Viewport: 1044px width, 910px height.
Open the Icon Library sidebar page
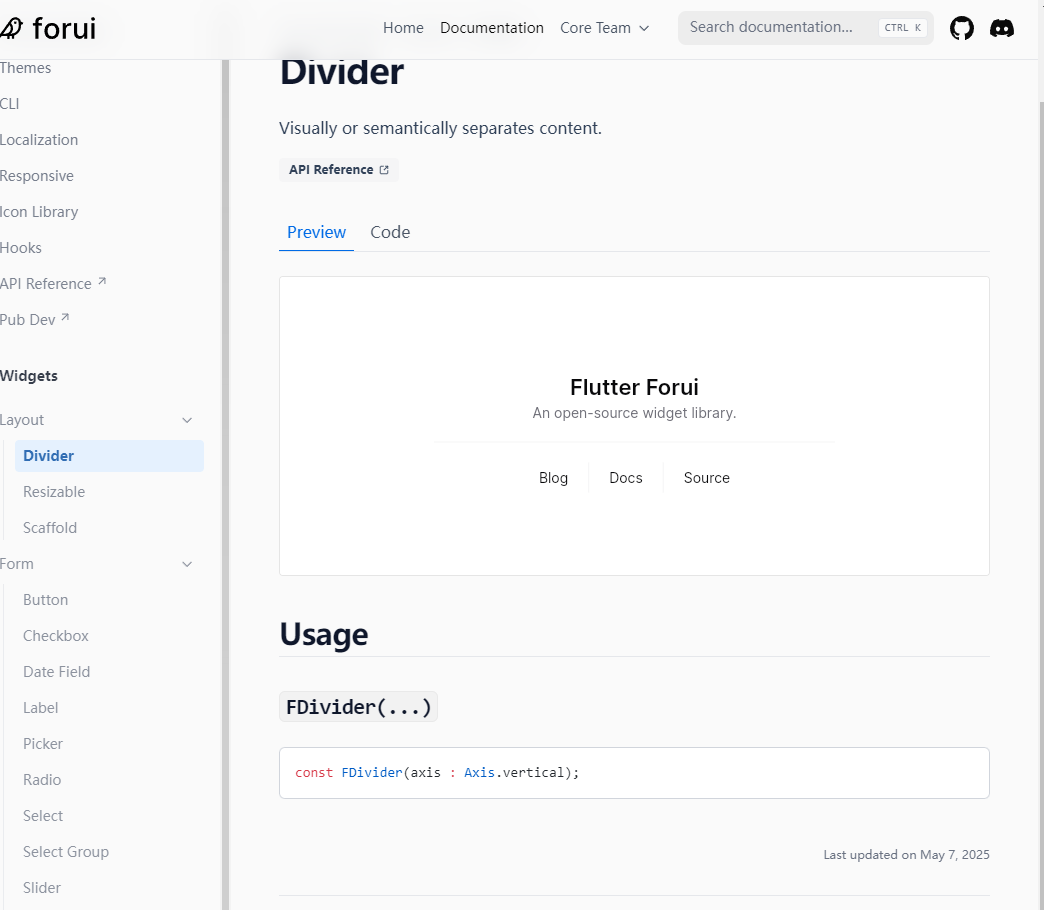[x=39, y=212]
